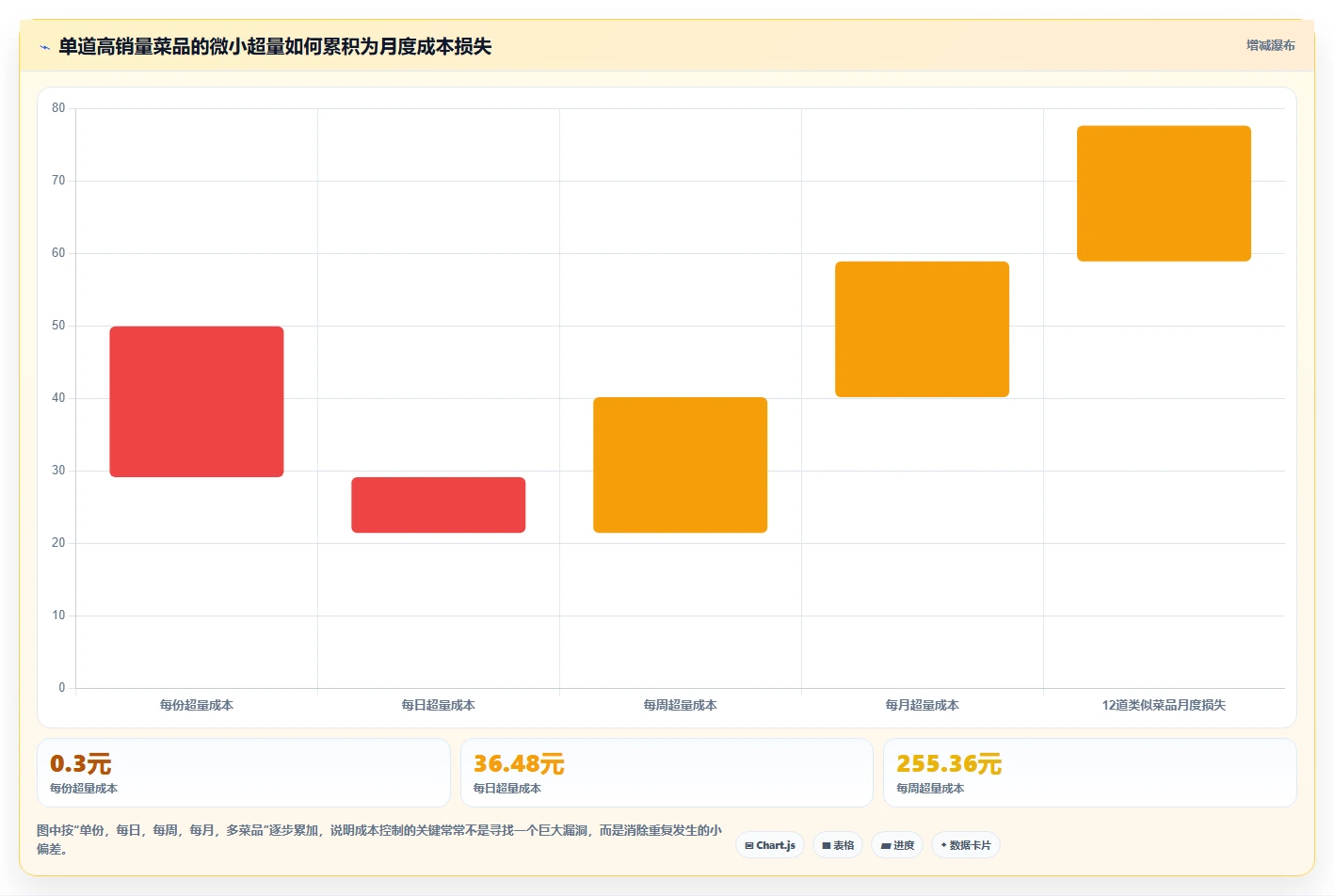Select the 表格 chip
The height and width of the screenshot is (896, 1334).
coord(838,845)
